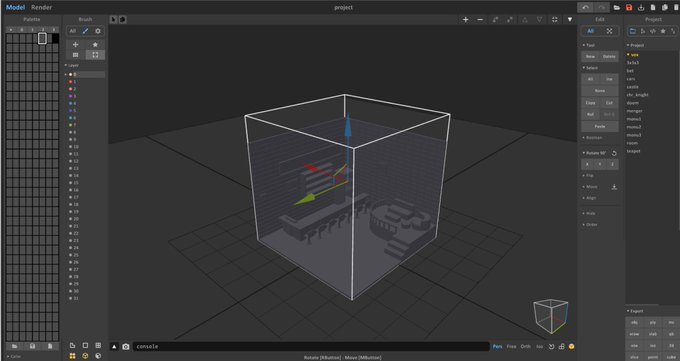Select the All toggle in the Edit panel
Image resolution: width=680 pixels, height=361 pixels.
(x=590, y=31)
